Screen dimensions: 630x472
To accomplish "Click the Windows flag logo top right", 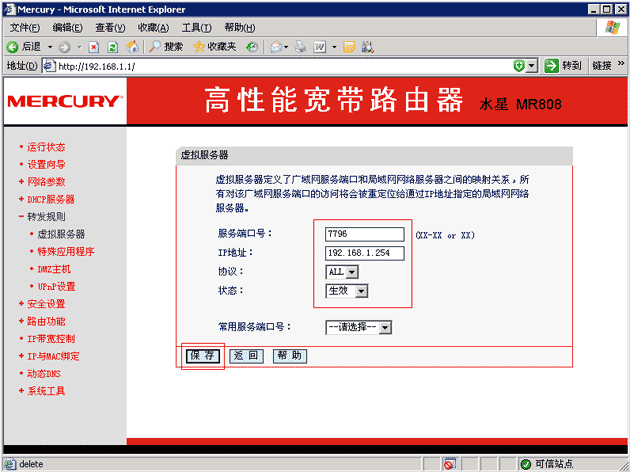I will click(x=612, y=28).
